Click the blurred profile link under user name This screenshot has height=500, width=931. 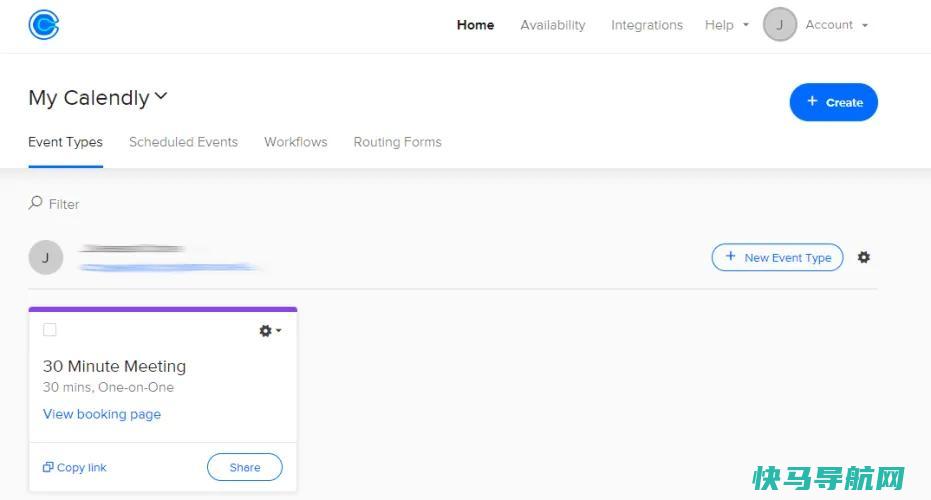169,268
